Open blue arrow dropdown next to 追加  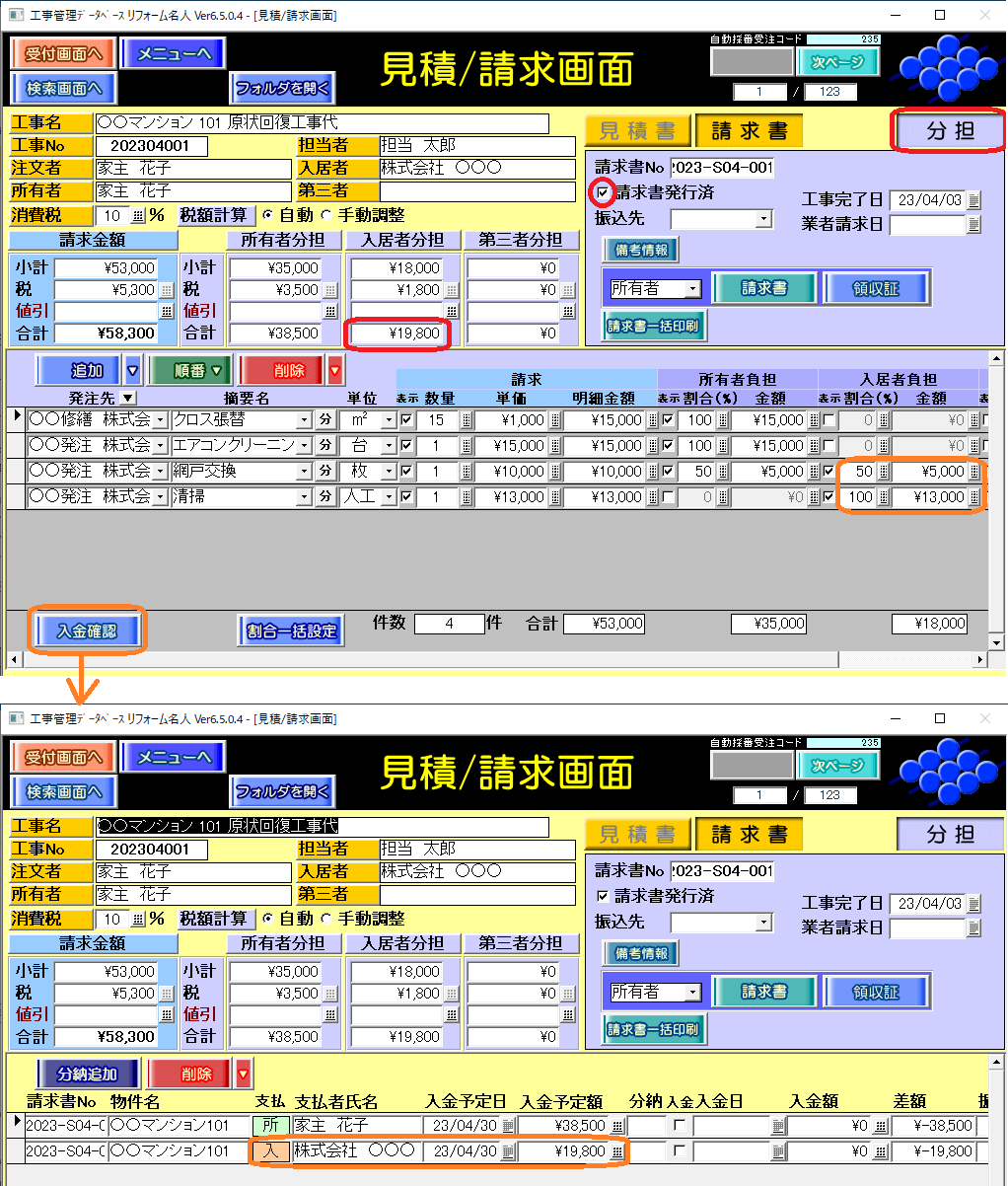coord(133,371)
